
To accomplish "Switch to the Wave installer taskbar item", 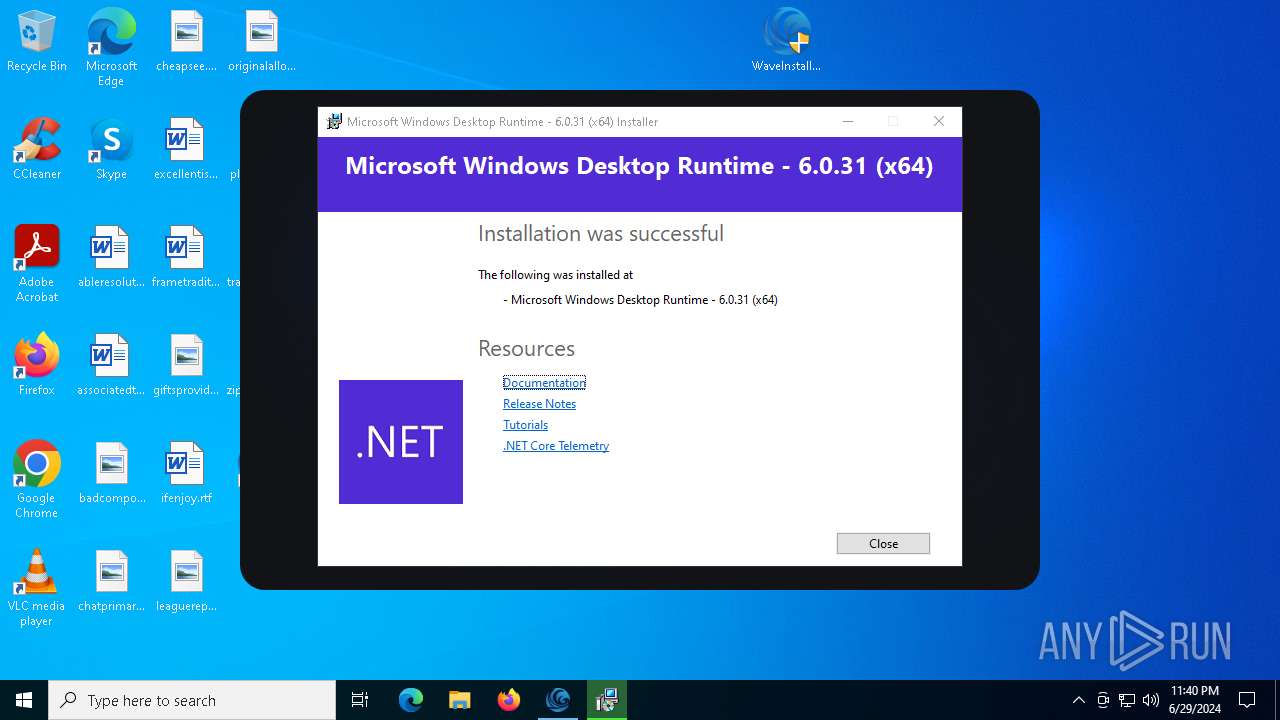I will [x=557, y=700].
